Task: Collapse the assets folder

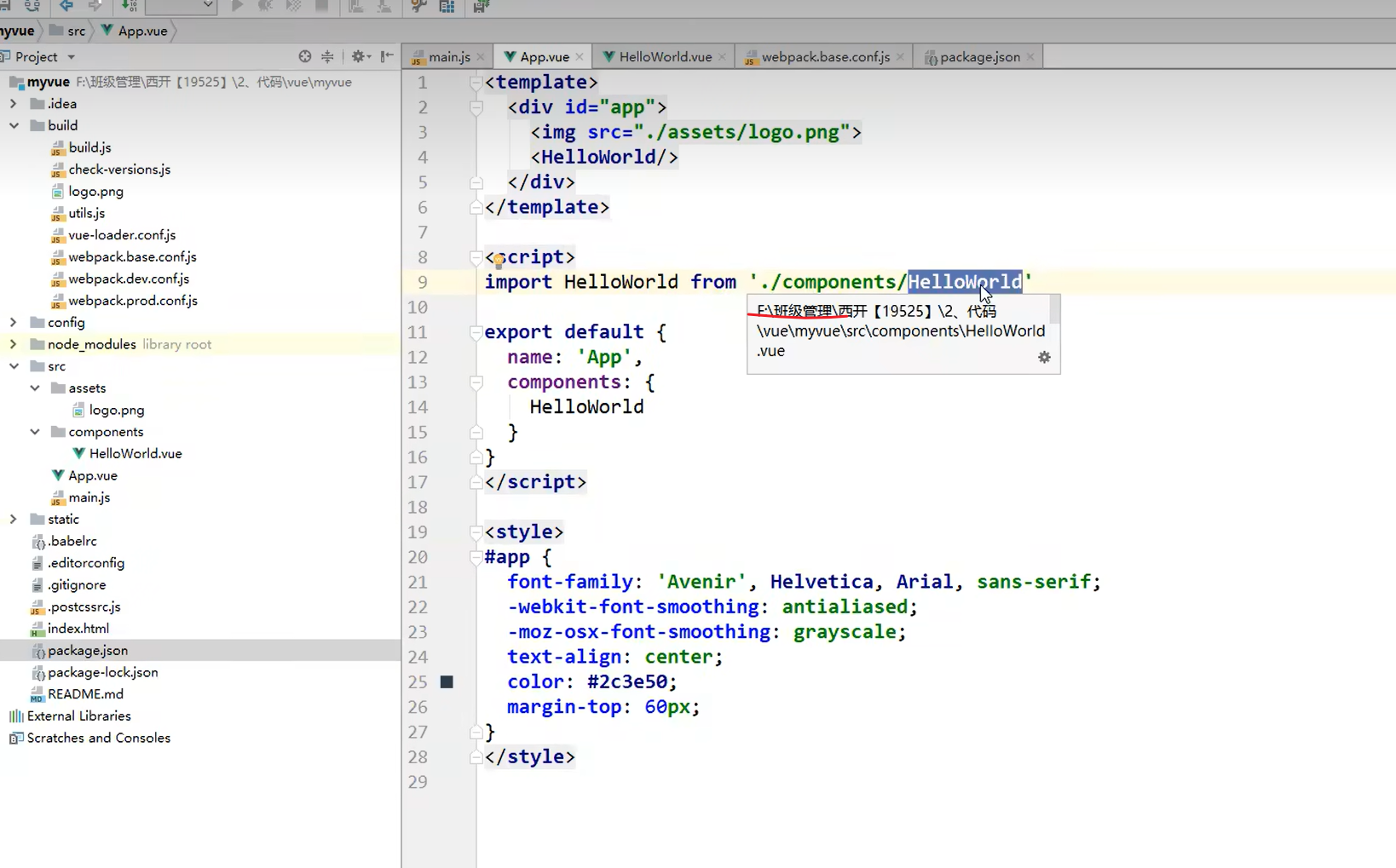Action: click(x=35, y=388)
